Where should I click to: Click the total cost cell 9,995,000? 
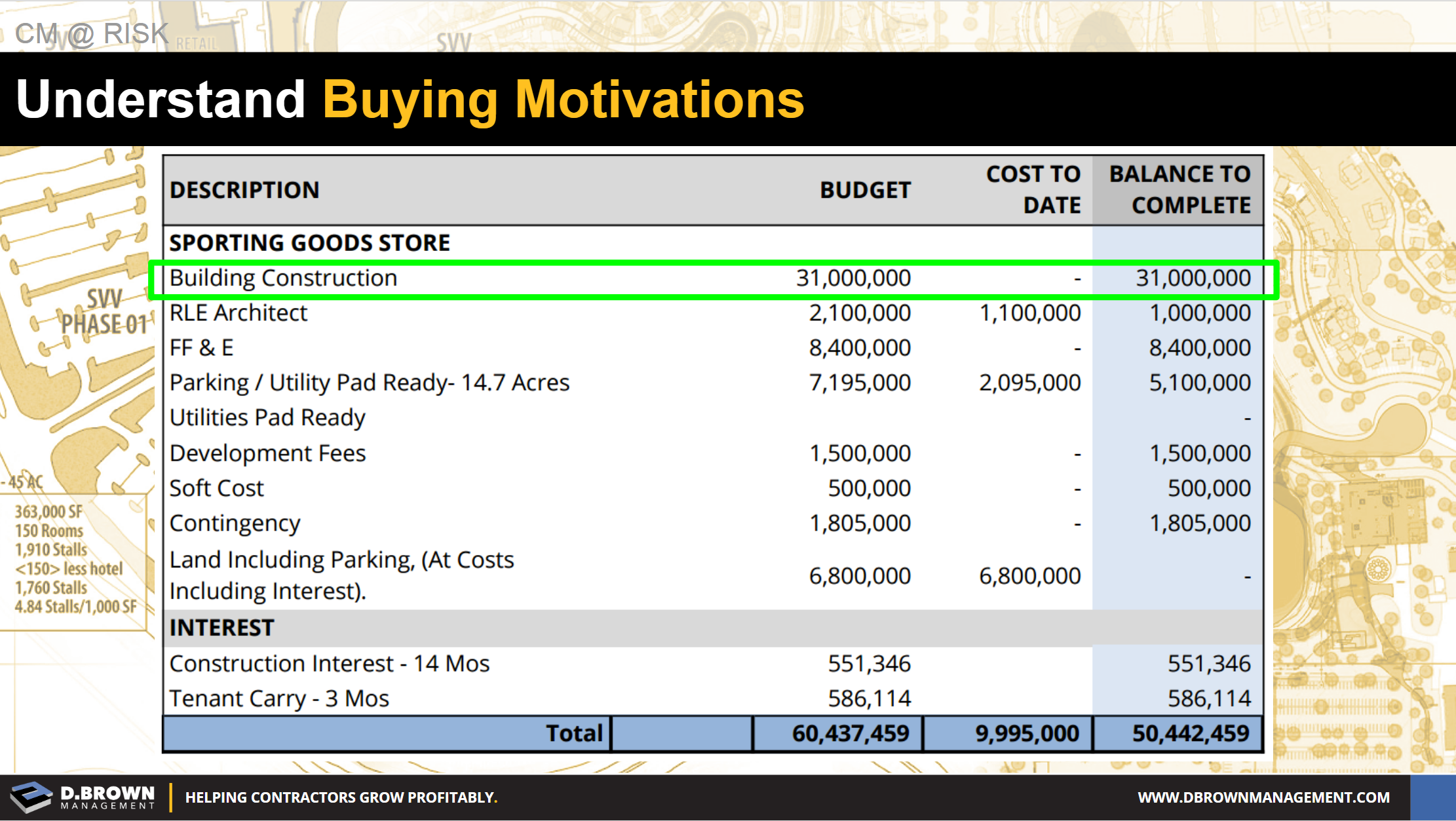pos(1026,733)
